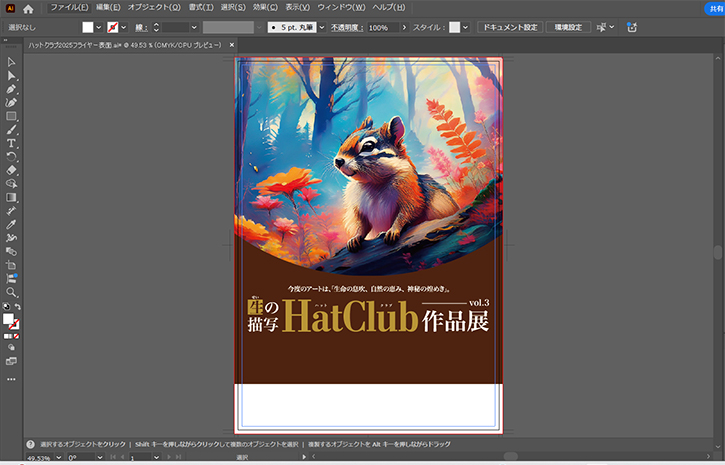The width and height of the screenshot is (725, 465).
Task: Click the Home icon in top bar
Action: click(28, 8)
